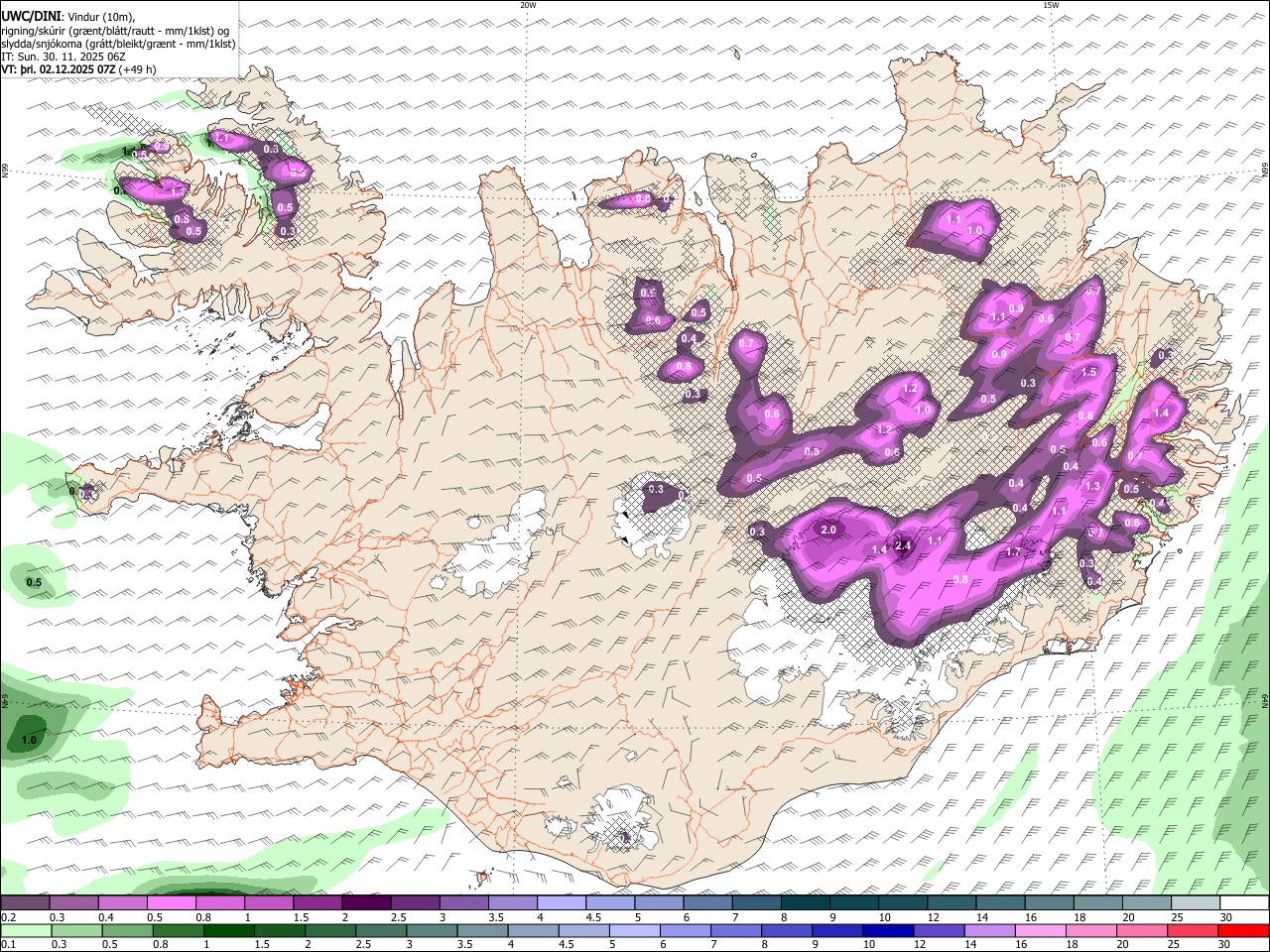Click the '0.1' tick label in rain legend
The width and height of the screenshot is (1270, 952).
(x=7, y=945)
